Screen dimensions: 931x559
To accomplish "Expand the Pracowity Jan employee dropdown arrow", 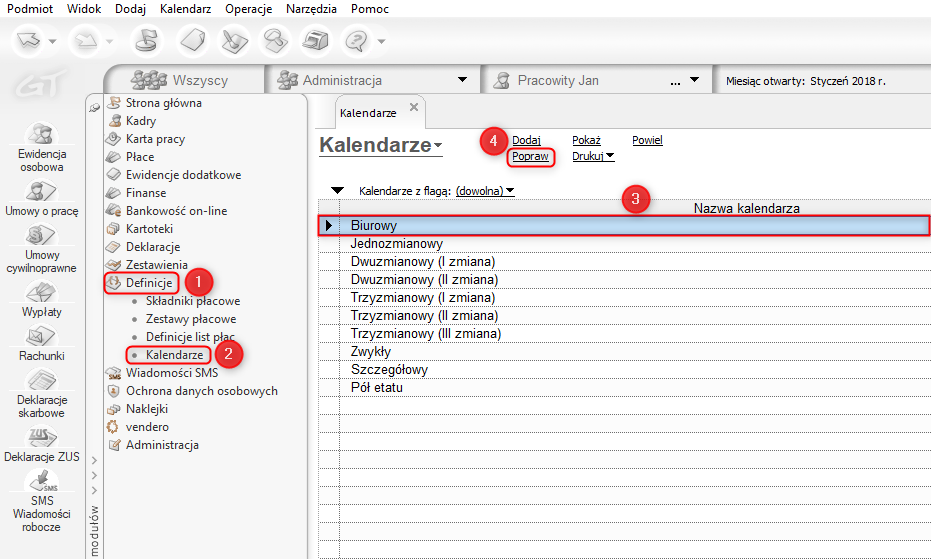I will click(694, 80).
